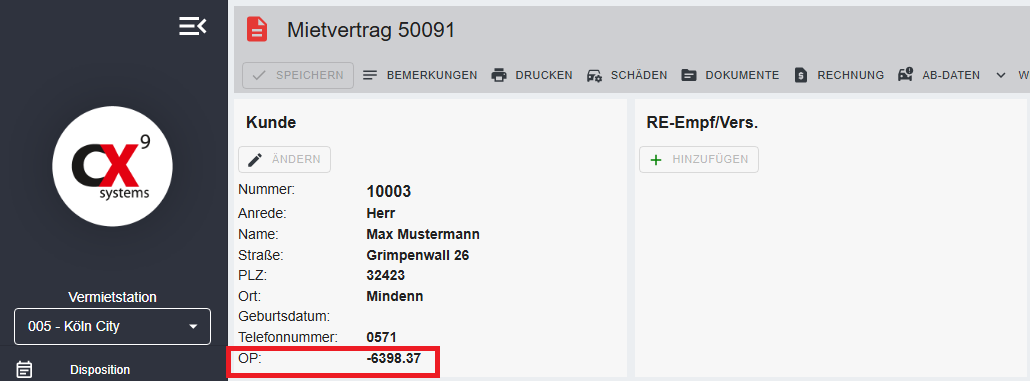Click the Drucken printer icon
Viewport: 1030px width, 381px height.
pos(499,76)
